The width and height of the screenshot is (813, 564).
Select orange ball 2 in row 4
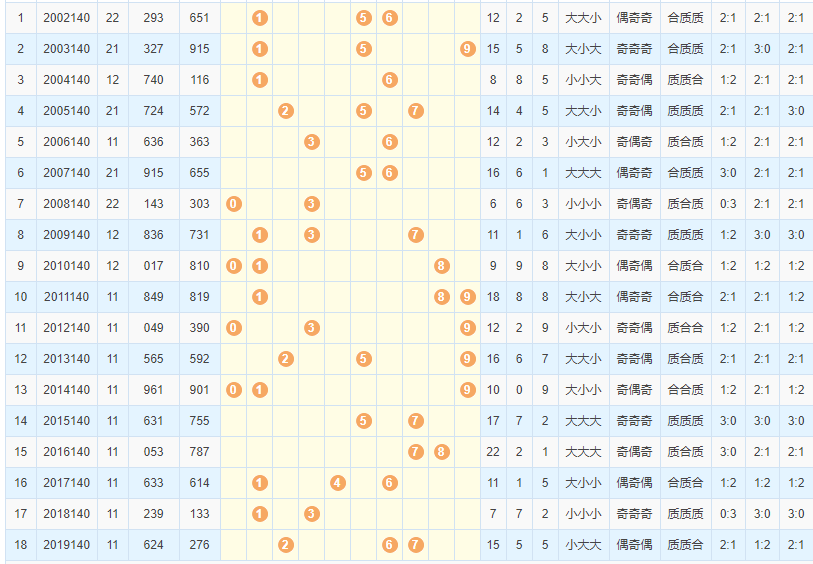tap(286, 111)
